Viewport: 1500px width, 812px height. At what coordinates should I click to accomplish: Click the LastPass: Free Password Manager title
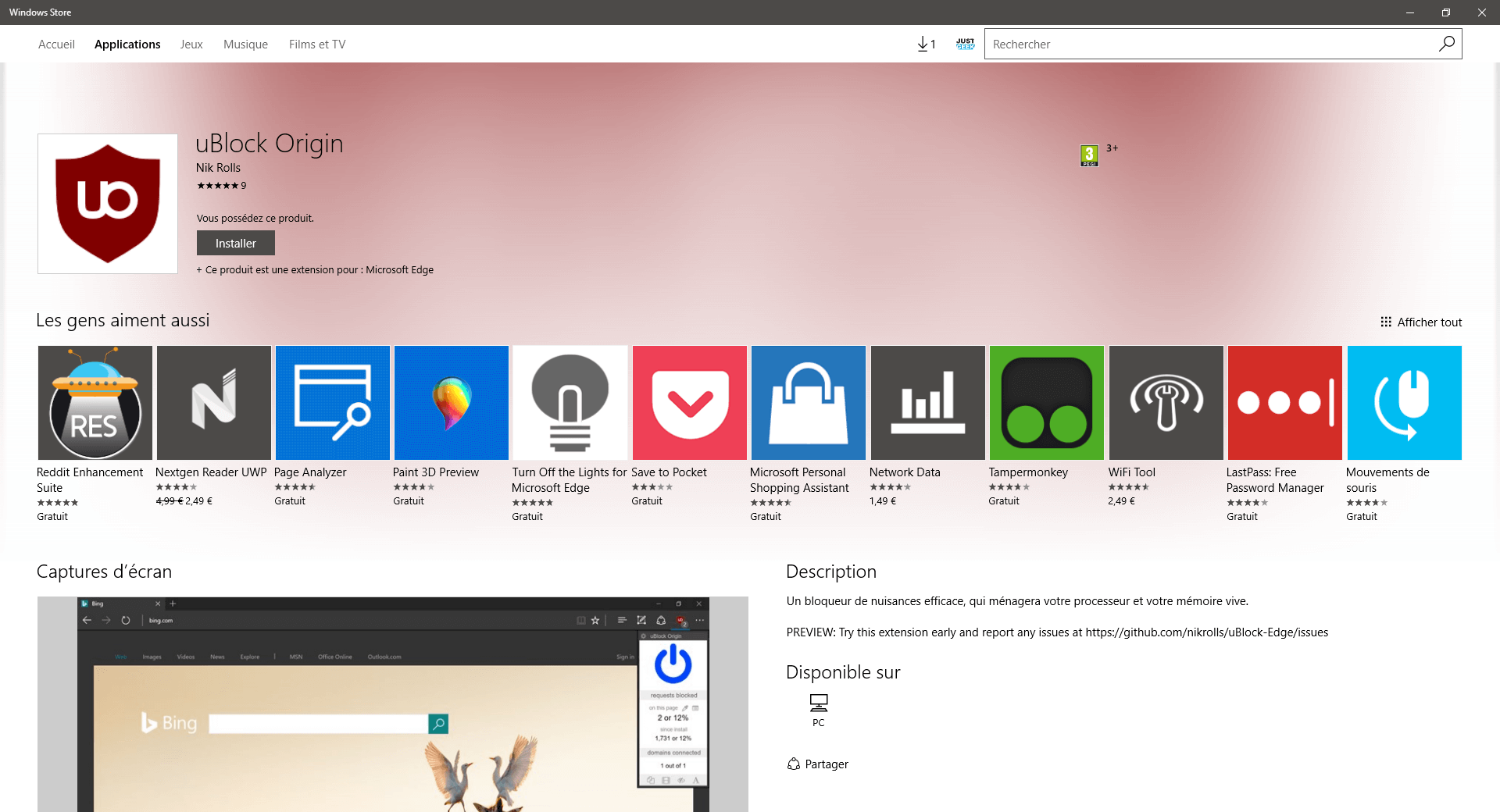1275,480
